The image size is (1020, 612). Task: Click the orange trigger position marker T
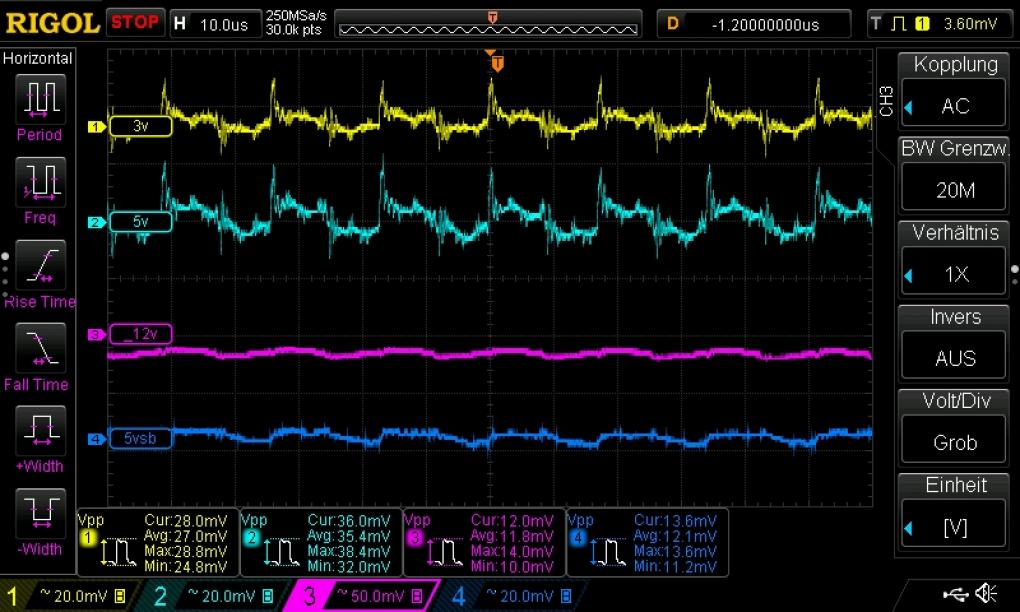pos(498,63)
